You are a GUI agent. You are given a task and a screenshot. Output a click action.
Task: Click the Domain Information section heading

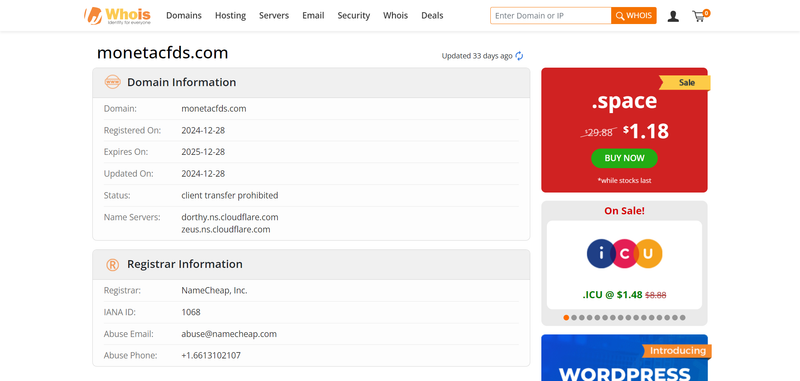click(x=182, y=82)
